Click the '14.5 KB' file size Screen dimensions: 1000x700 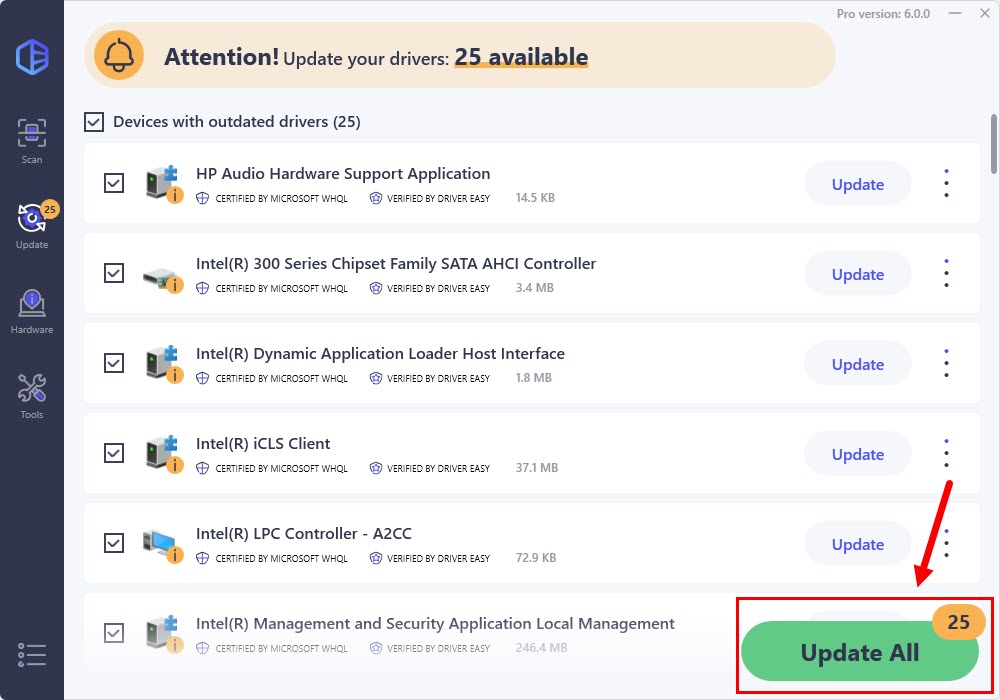(535, 198)
